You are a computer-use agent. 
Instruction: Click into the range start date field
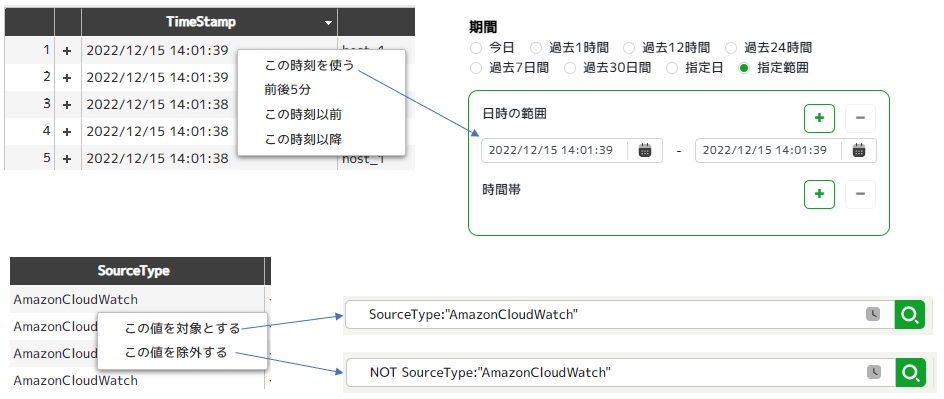[x=553, y=150]
